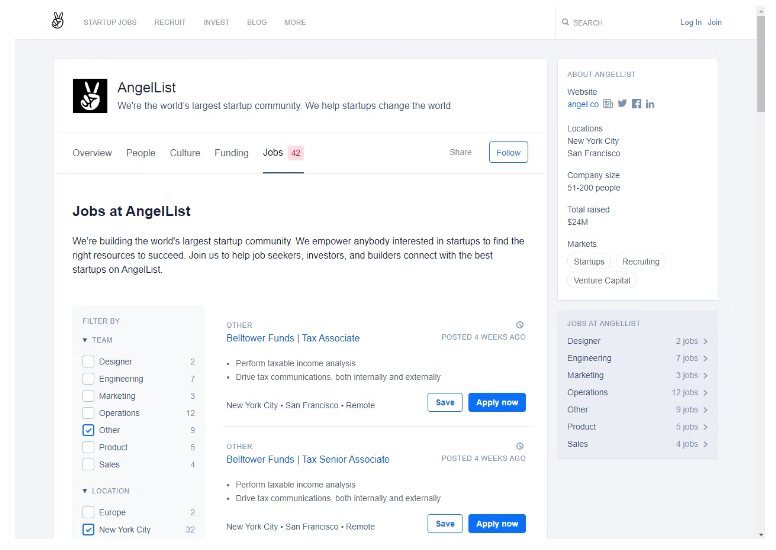Follow AngelList with the Follow button
Image resolution: width=776 pixels, height=550 pixels.
coord(508,152)
